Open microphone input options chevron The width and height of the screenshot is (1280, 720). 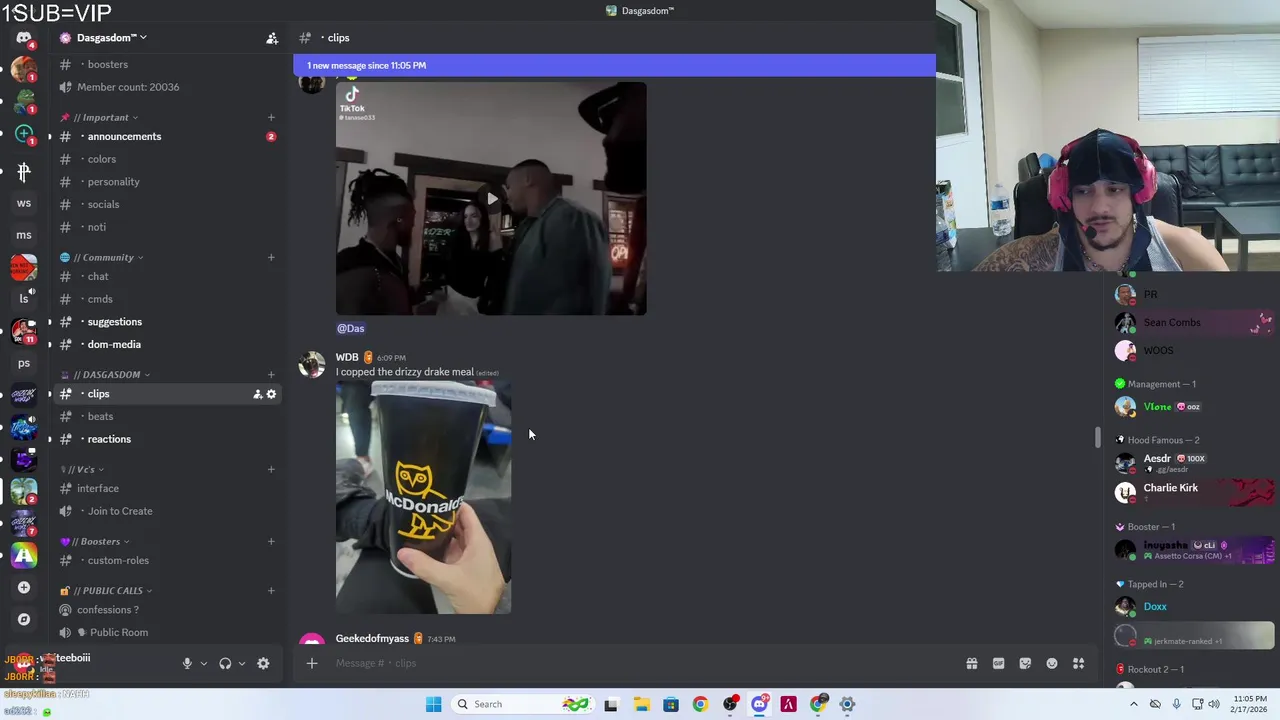point(203,663)
